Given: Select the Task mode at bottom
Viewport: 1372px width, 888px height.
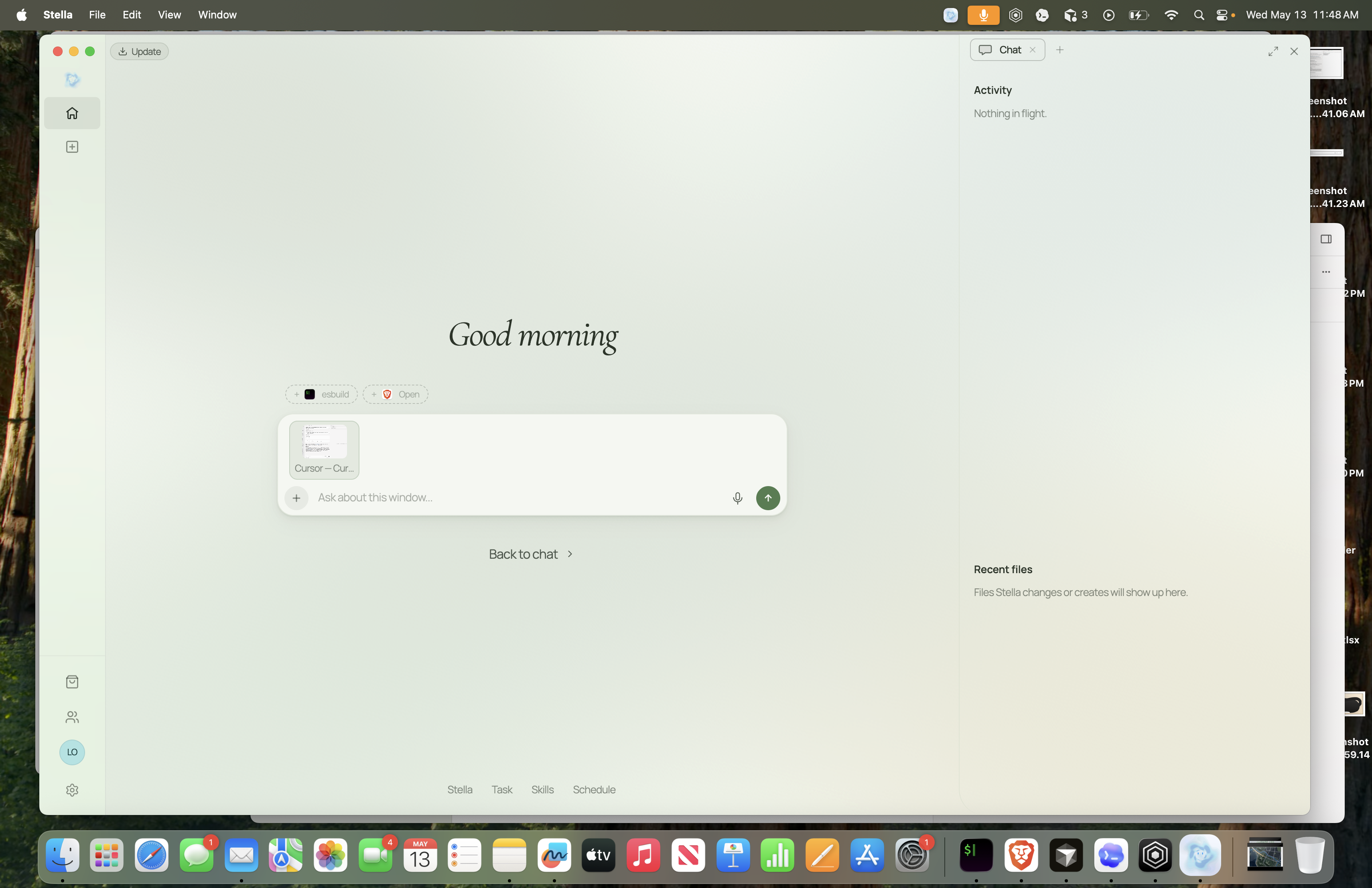Looking at the screenshot, I should 502,790.
